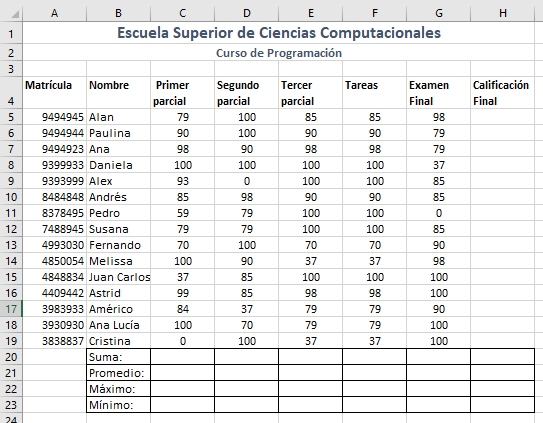Select column header H
This screenshot has width=543, height=423.
[502, 13]
